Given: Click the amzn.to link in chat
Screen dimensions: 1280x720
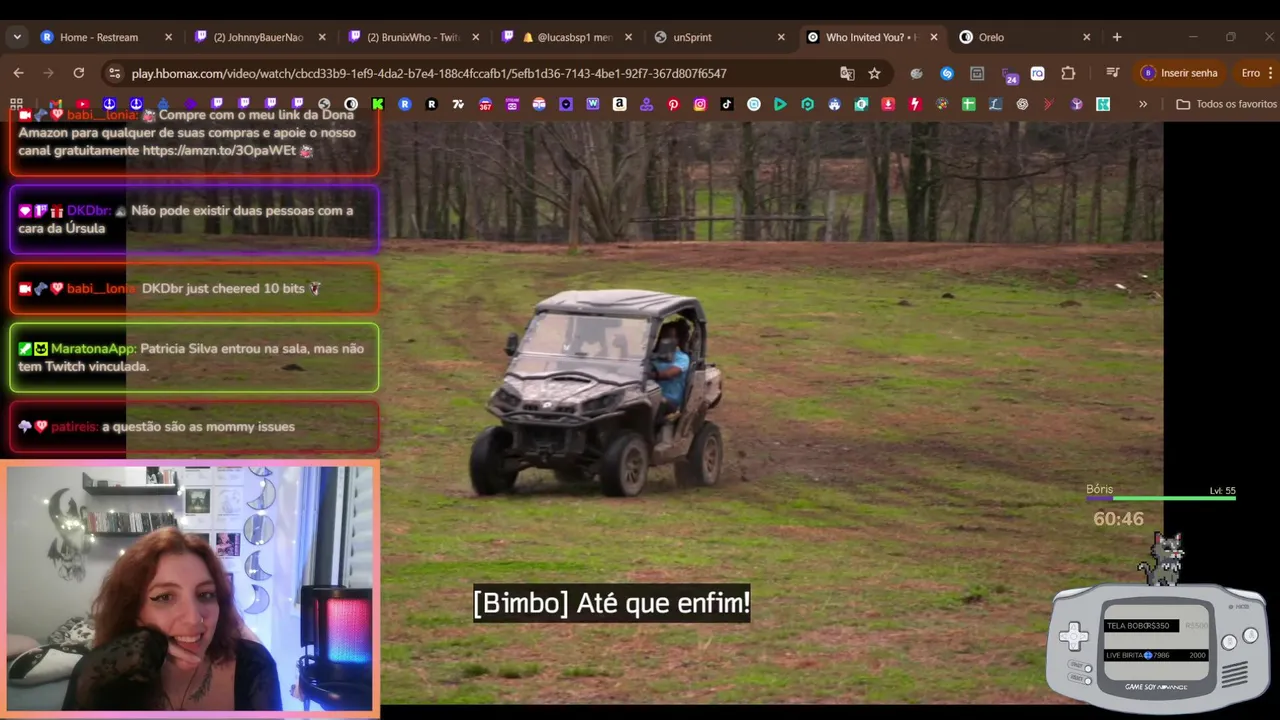Looking at the screenshot, I should pyautogui.click(x=219, y=151).
